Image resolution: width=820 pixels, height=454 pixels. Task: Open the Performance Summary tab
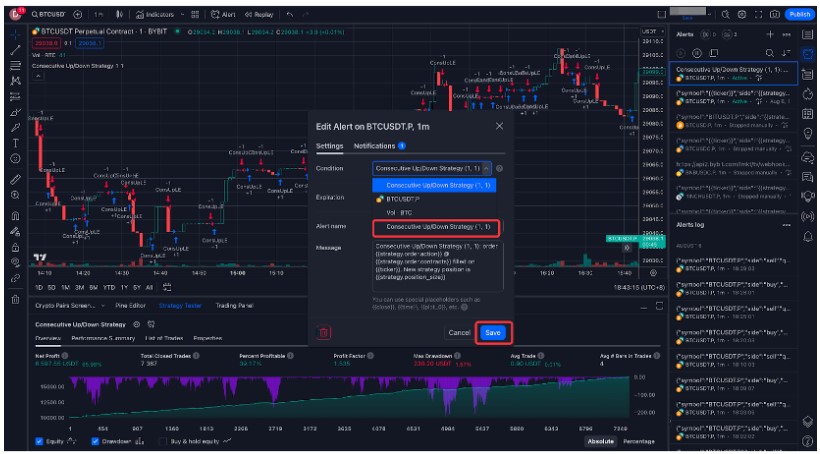coord(103,338)
